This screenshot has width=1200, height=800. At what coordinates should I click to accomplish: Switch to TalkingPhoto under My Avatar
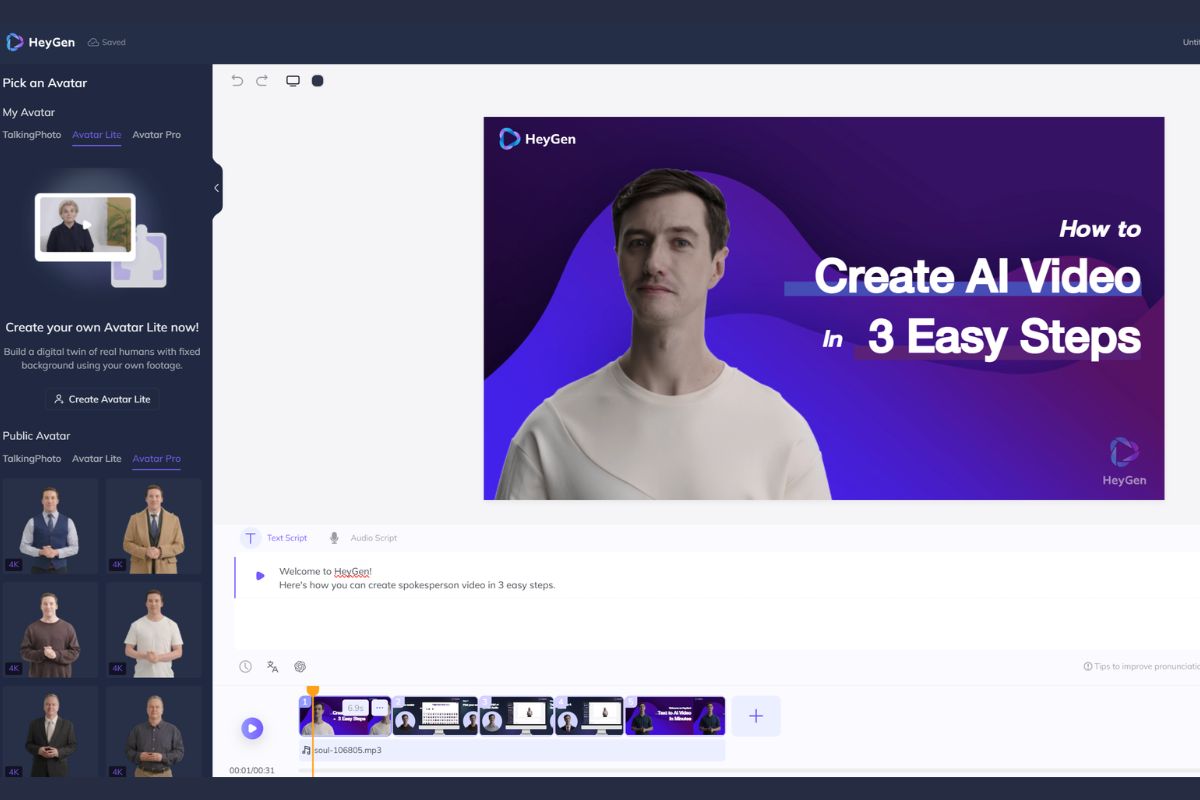32,135
